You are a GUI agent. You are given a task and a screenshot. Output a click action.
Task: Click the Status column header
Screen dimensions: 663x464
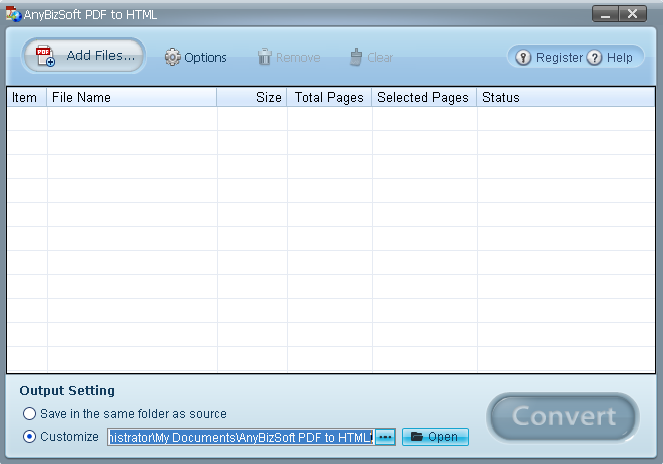pos(566,97)
